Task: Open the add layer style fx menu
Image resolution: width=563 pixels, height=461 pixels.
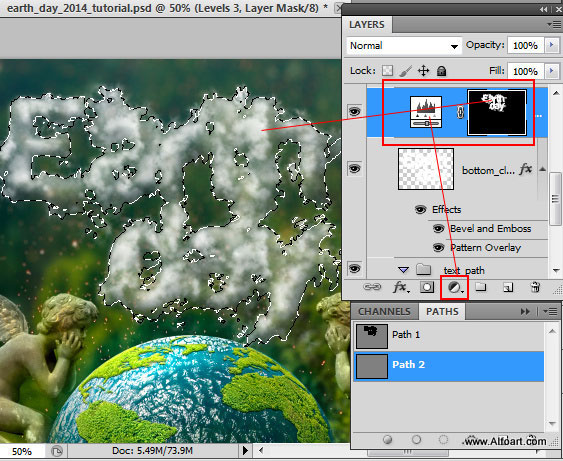Action: (x=400, y=287)
